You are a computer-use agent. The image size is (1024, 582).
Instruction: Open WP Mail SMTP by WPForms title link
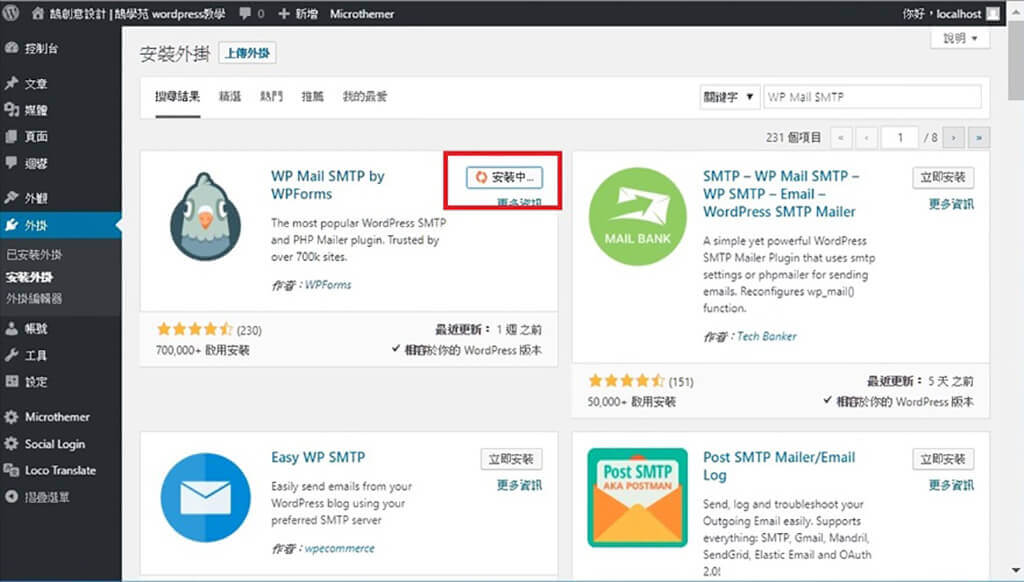point(327,184)
